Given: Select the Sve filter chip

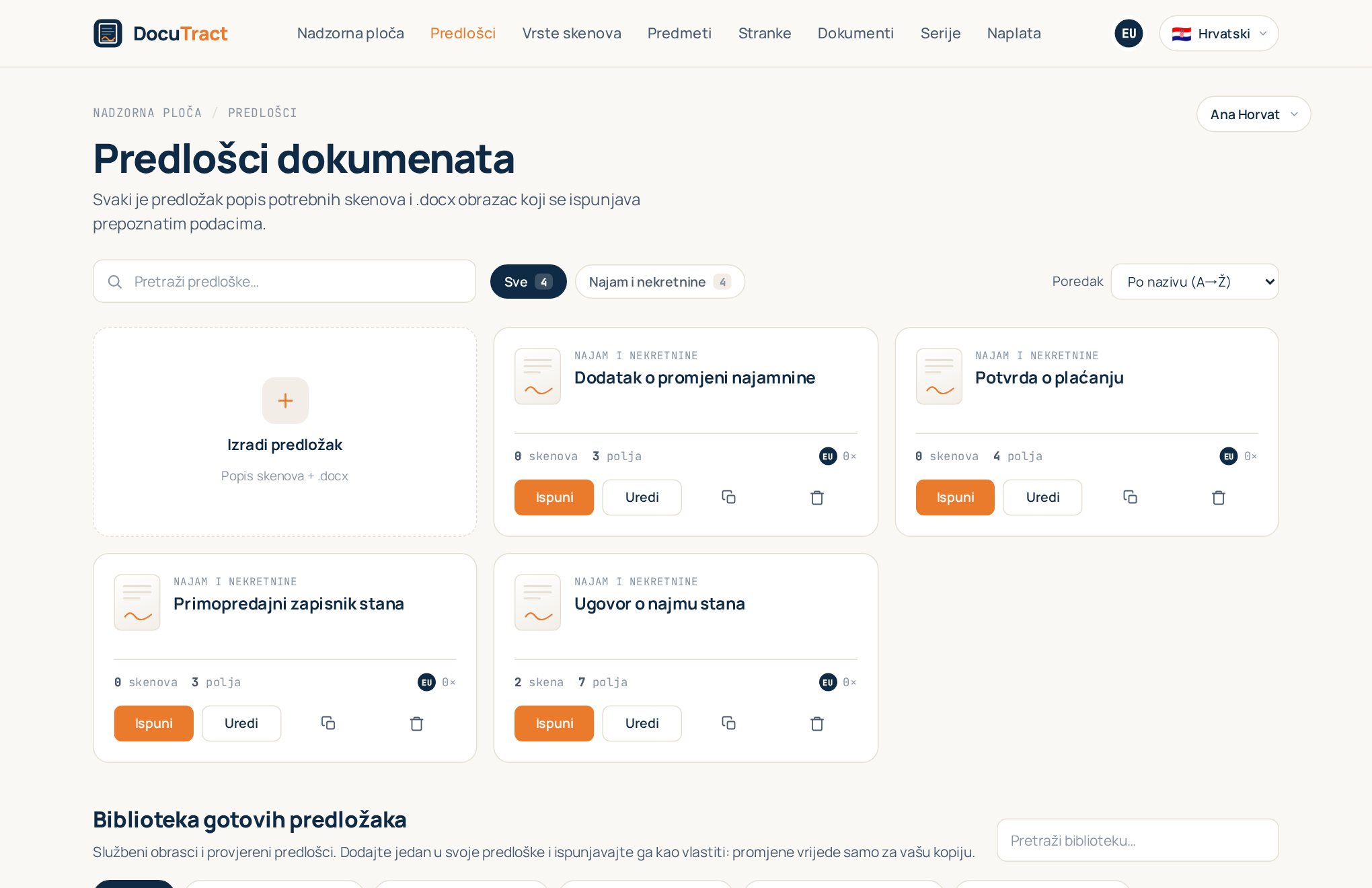Looking at the screenshot, I should pos(529,281).
